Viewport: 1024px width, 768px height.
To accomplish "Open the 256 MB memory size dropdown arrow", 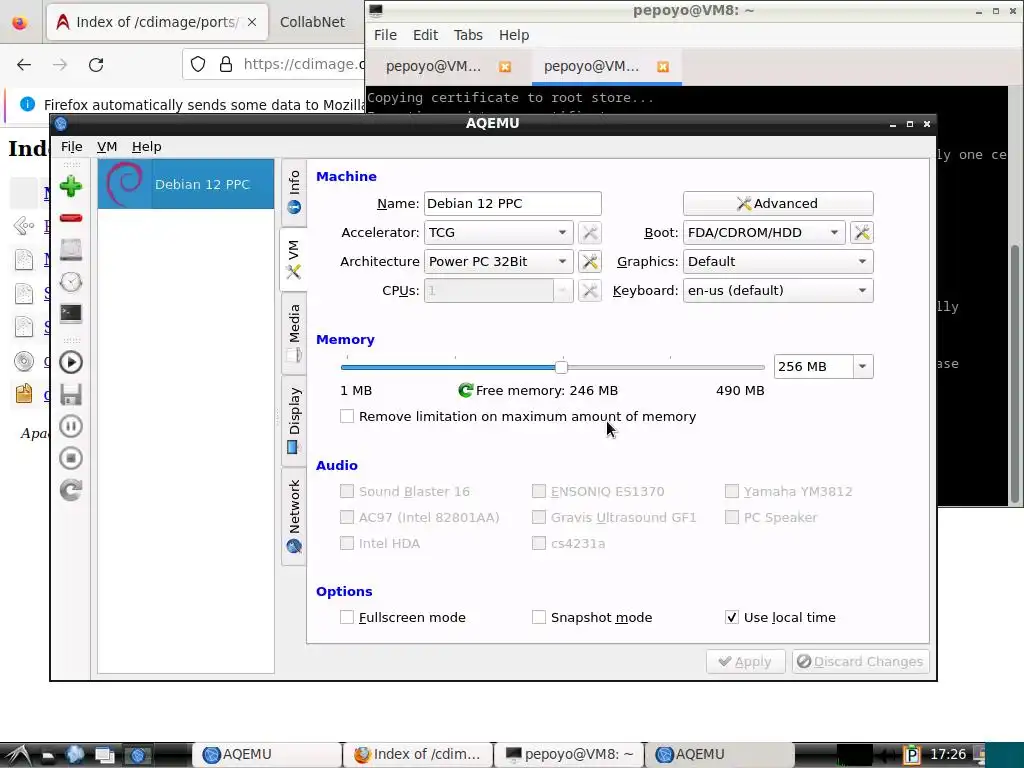I will tap(862, 367).
